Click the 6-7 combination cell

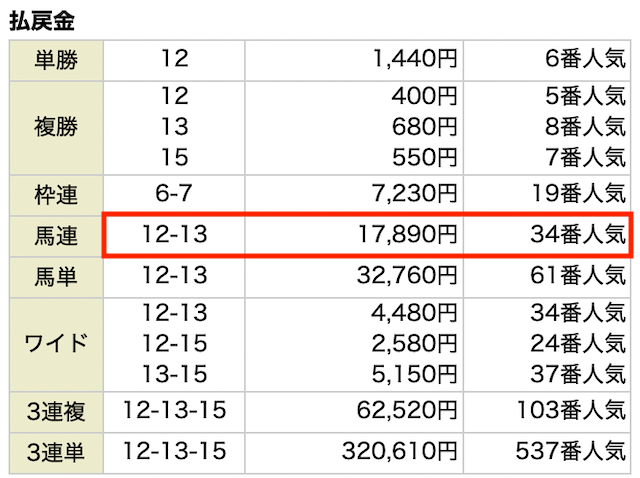[x=174, y=197]
